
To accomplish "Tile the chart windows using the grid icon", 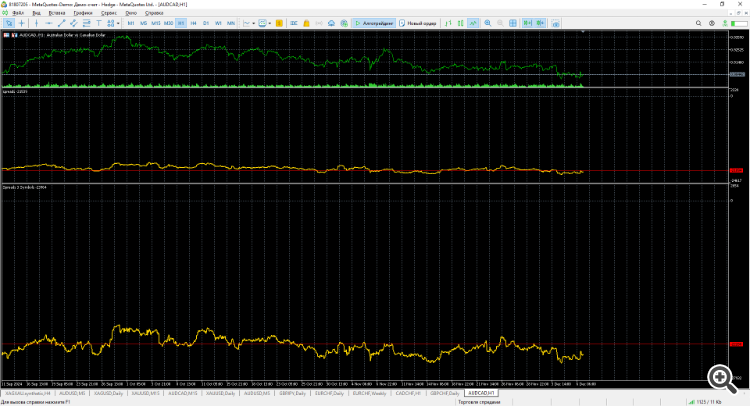I will 513,23.
